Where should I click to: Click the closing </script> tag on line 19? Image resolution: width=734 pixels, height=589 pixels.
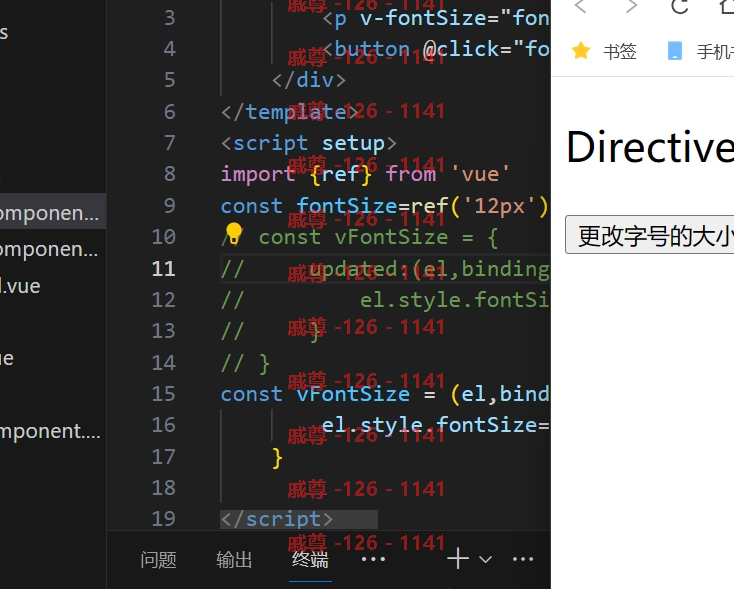coord(277,519)
